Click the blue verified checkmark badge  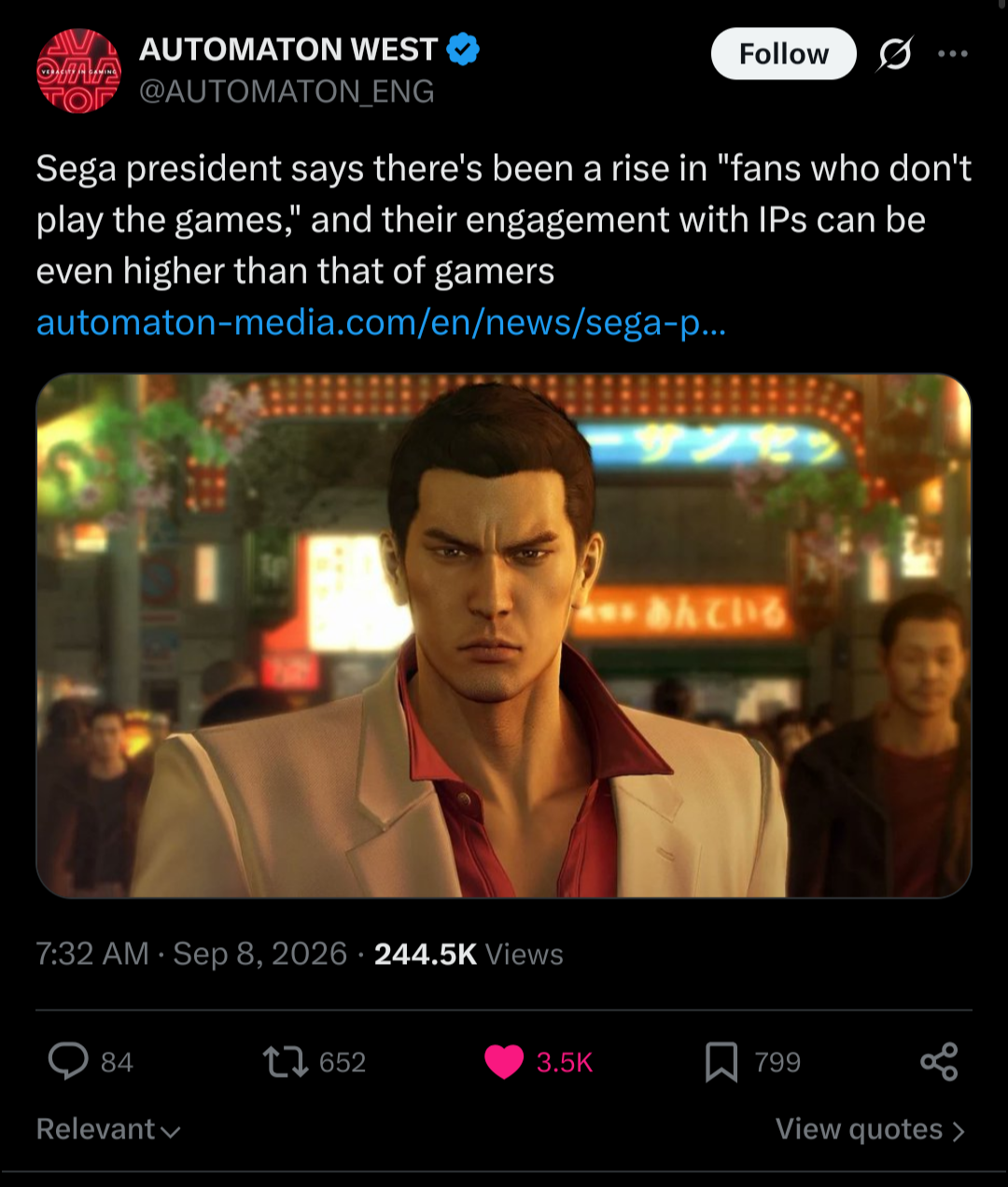(x=463, y=49)
